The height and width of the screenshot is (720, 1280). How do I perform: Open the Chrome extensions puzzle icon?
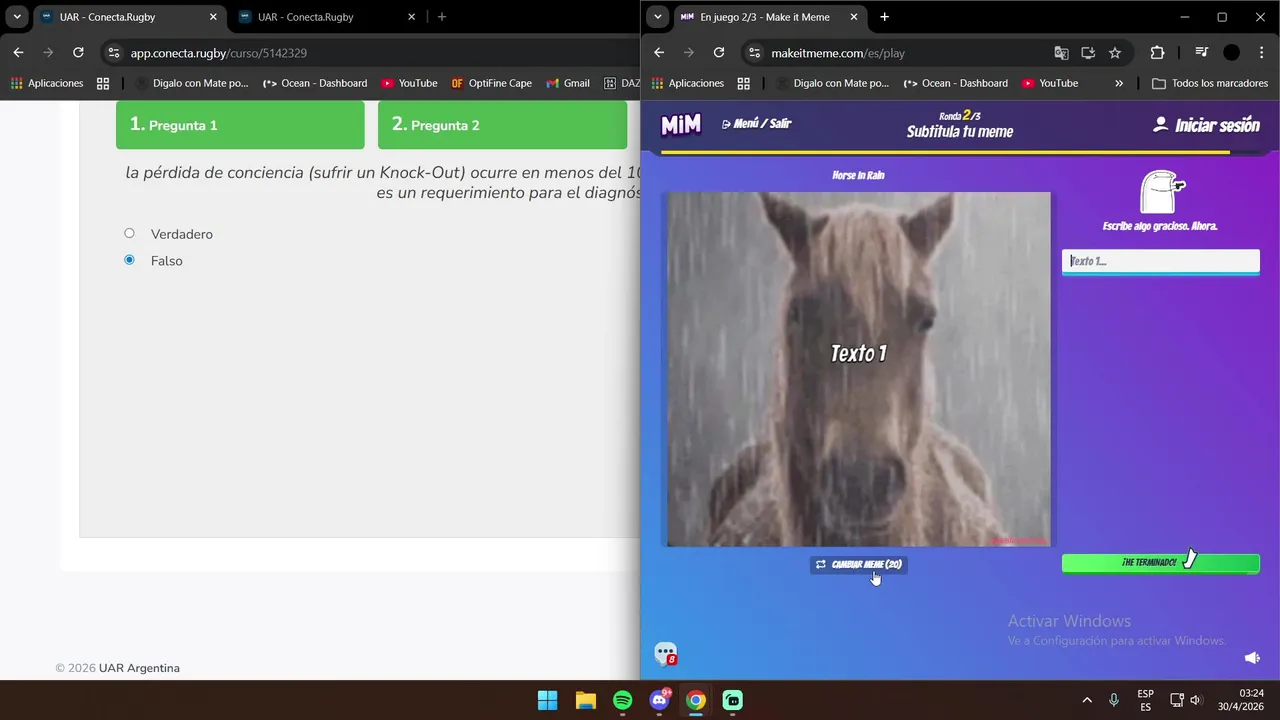pos(1157,53)
